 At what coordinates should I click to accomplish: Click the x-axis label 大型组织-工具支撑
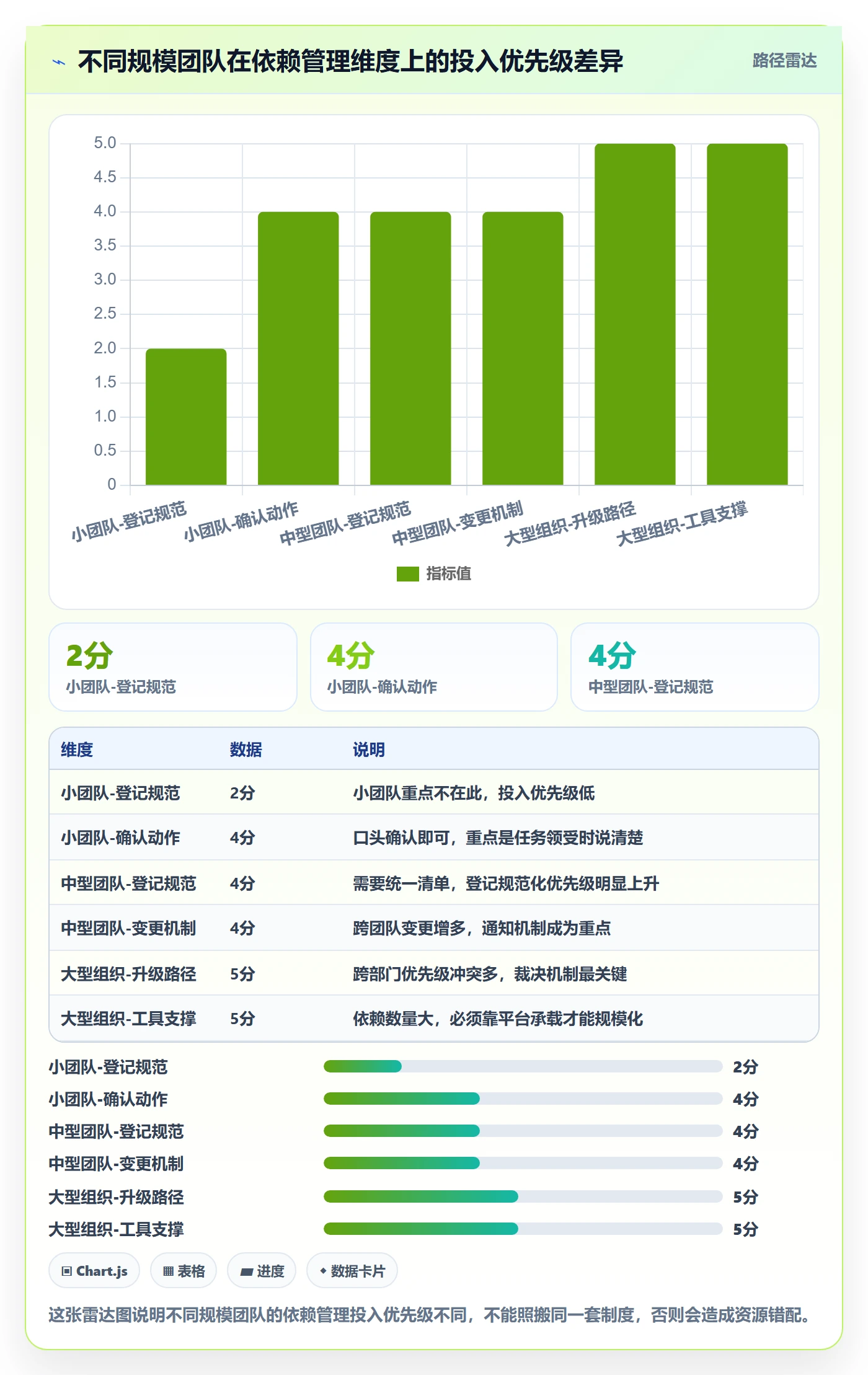coord(682,523)
